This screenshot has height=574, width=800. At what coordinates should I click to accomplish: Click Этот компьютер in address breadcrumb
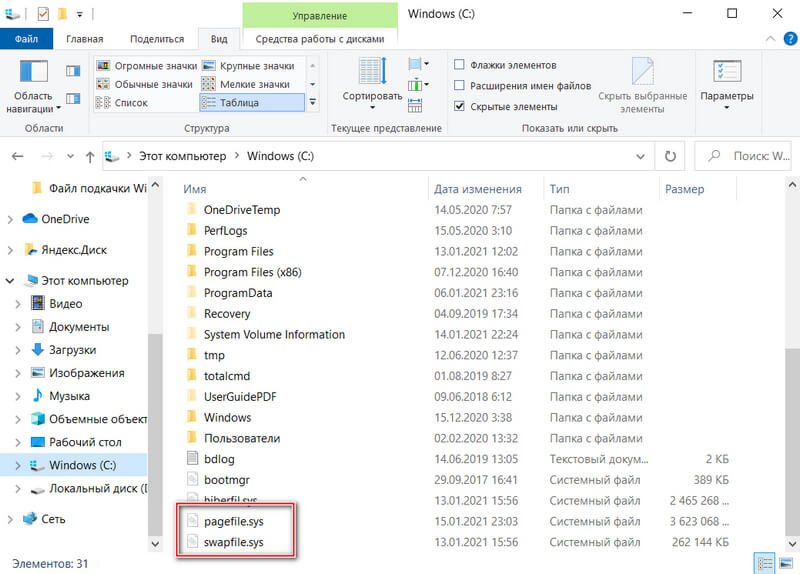(x=183, y=156)
